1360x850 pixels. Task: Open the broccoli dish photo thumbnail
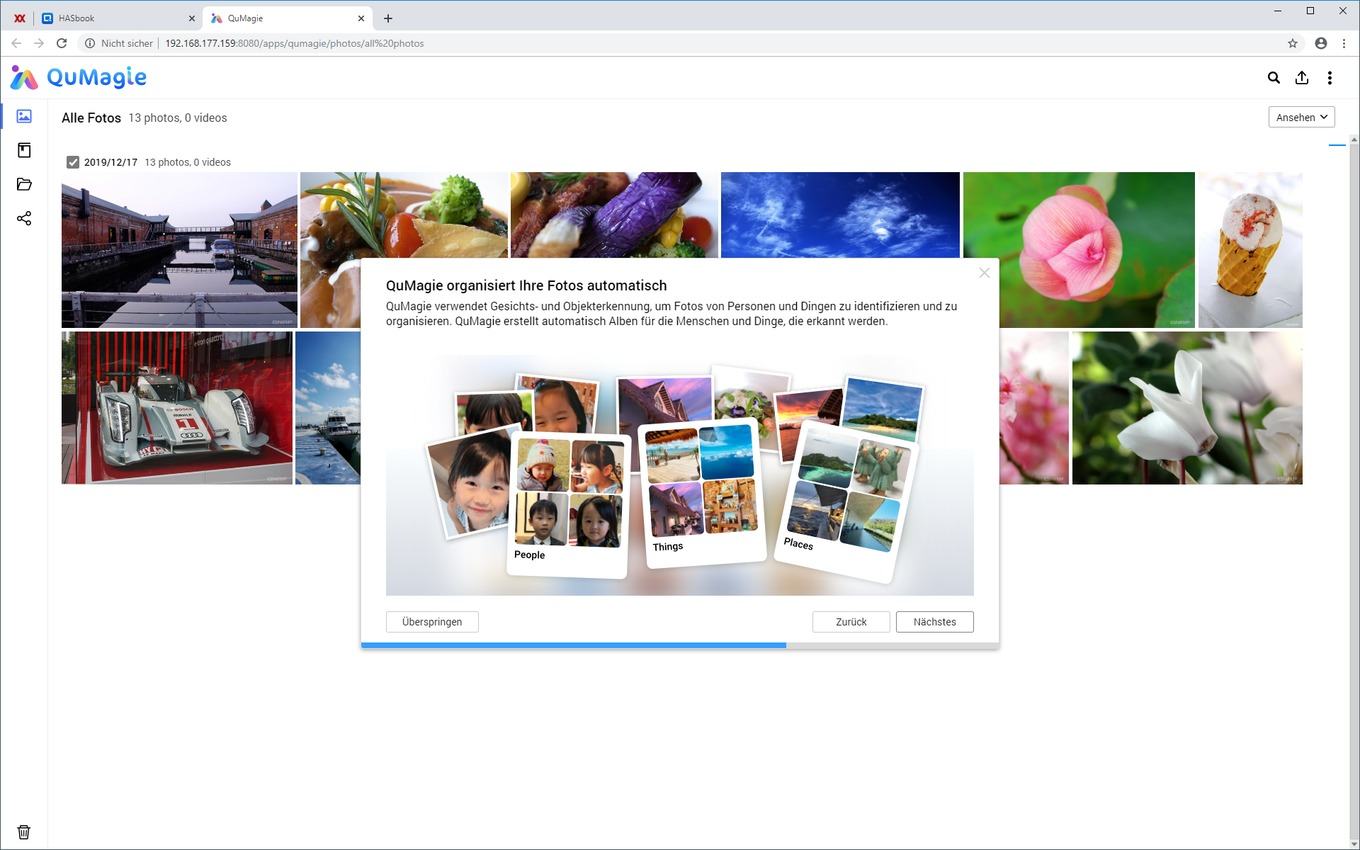tap(404, 215)
